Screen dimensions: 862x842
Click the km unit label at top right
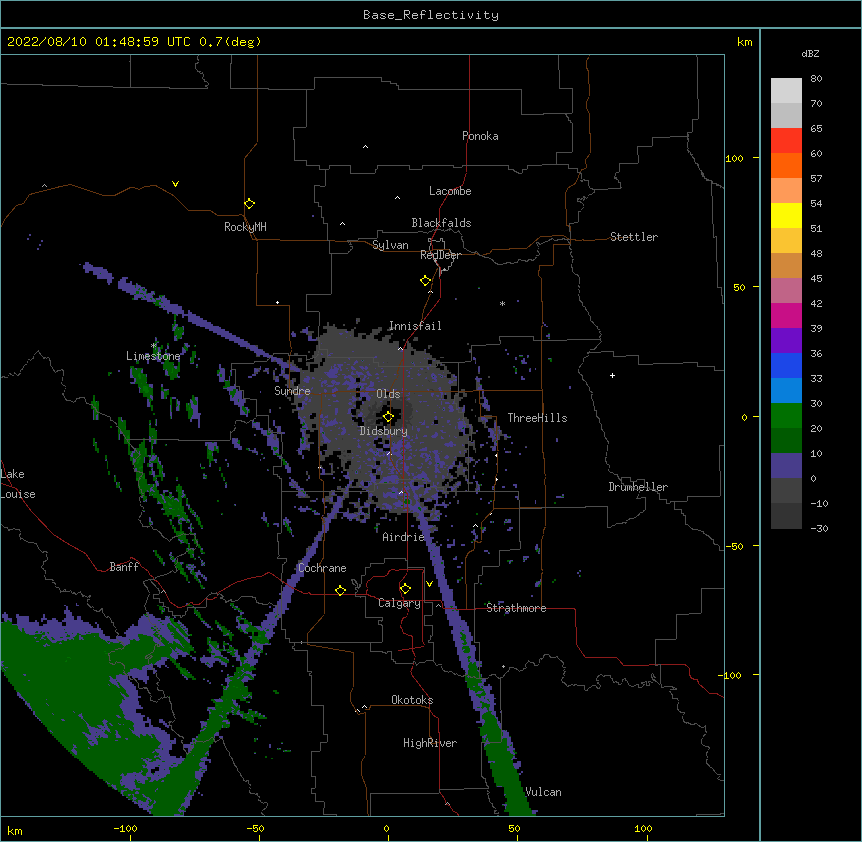(744, 42)
